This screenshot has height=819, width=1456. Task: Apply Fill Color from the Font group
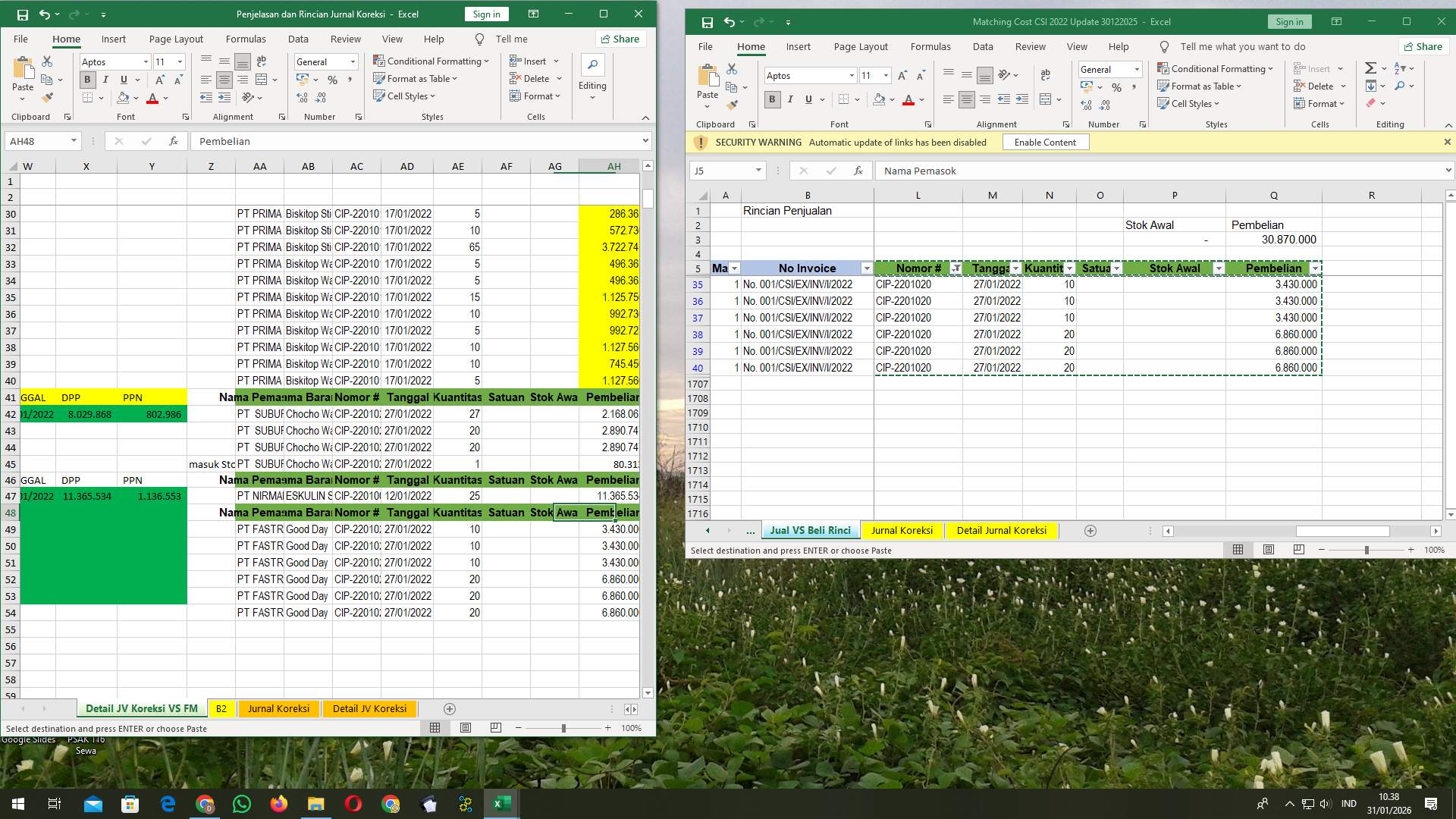click(x=124, y=98)
